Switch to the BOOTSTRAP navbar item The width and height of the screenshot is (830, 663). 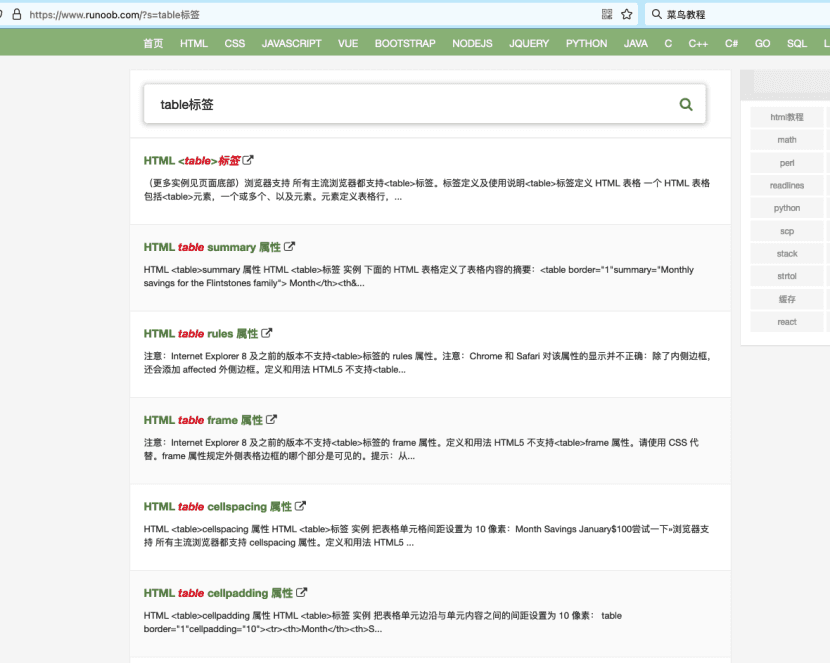[405, 43]
